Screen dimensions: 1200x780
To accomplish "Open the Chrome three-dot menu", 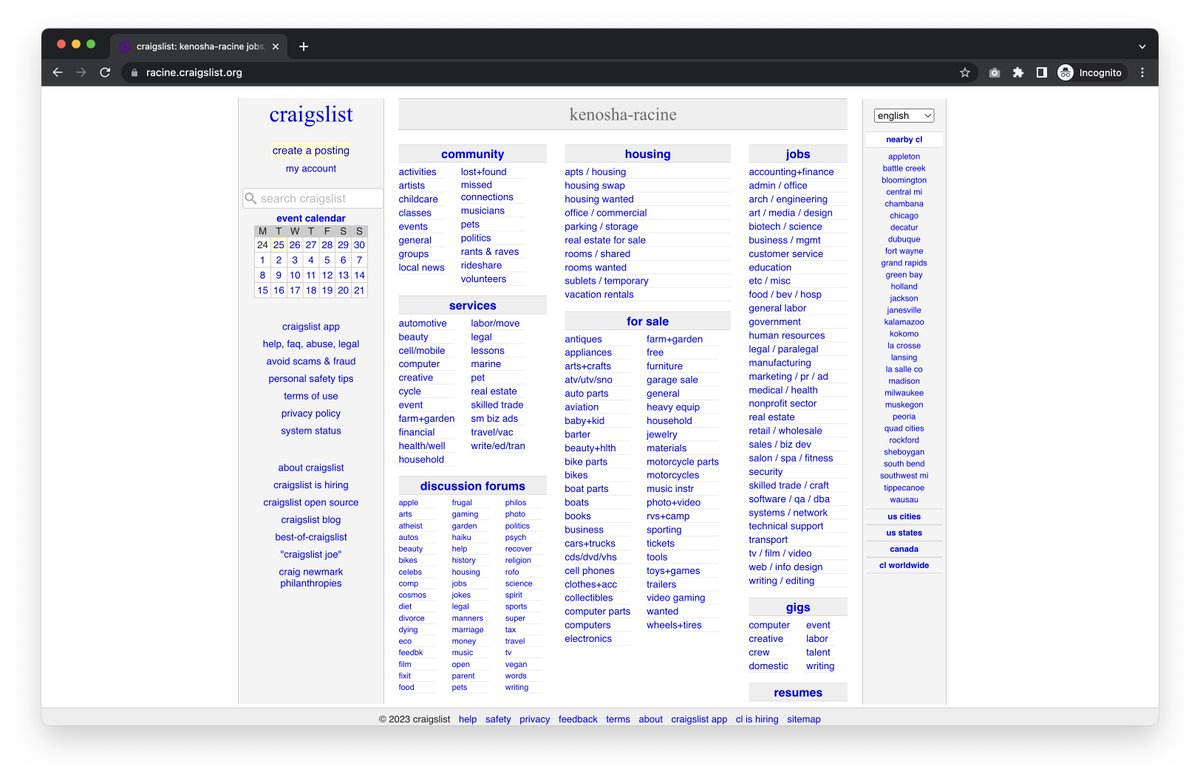I will click(1142, 72).
